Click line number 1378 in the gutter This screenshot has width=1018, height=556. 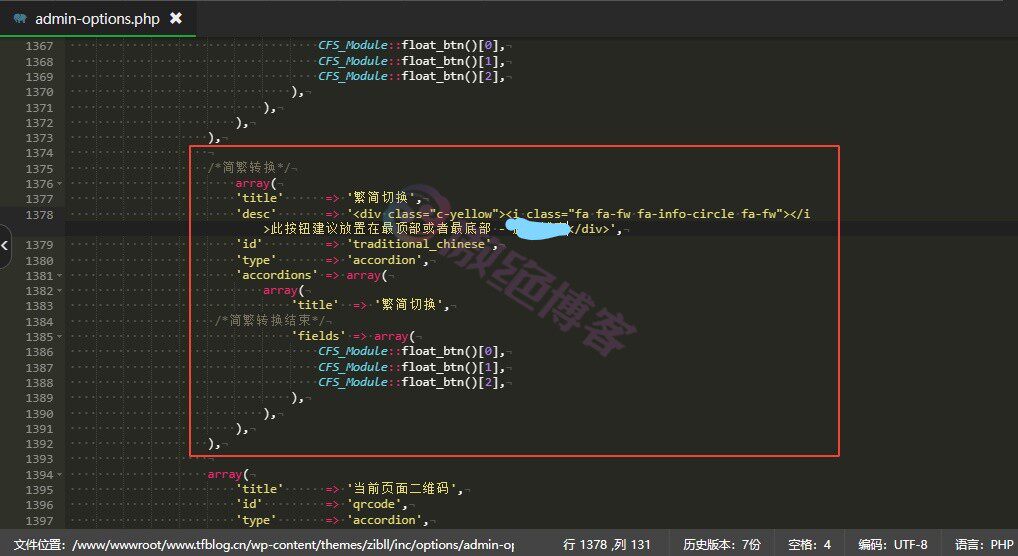point(40,215)
